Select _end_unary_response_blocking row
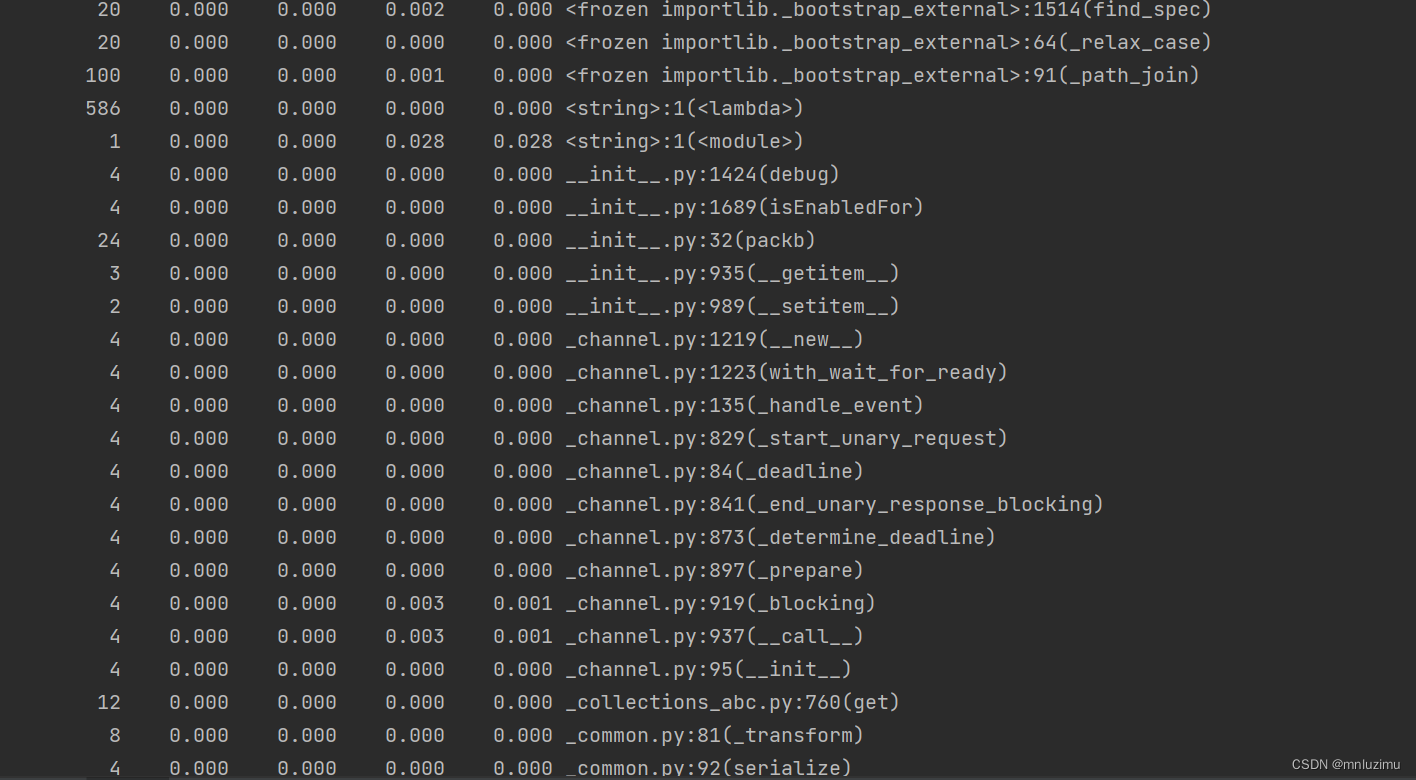Screen dimensions: 1416x780 pyautogui.click(x=834, y=505)
